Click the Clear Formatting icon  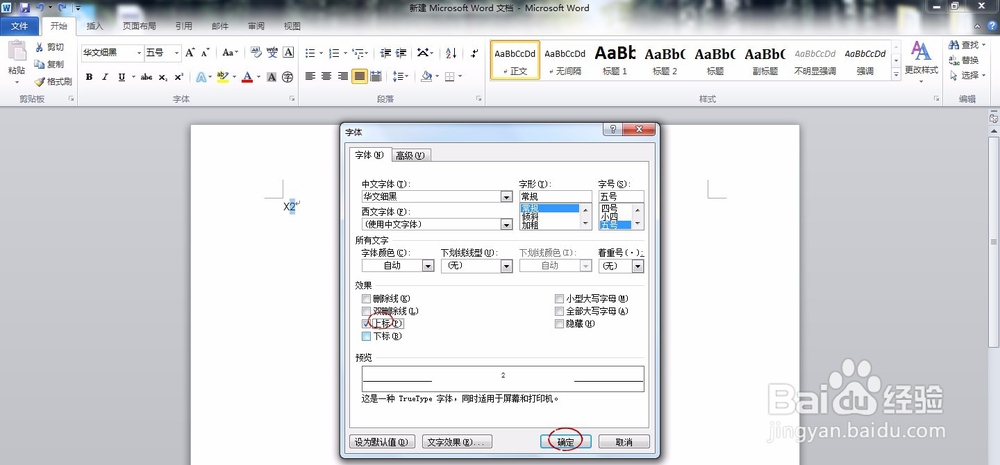click(x=256, y=52)
